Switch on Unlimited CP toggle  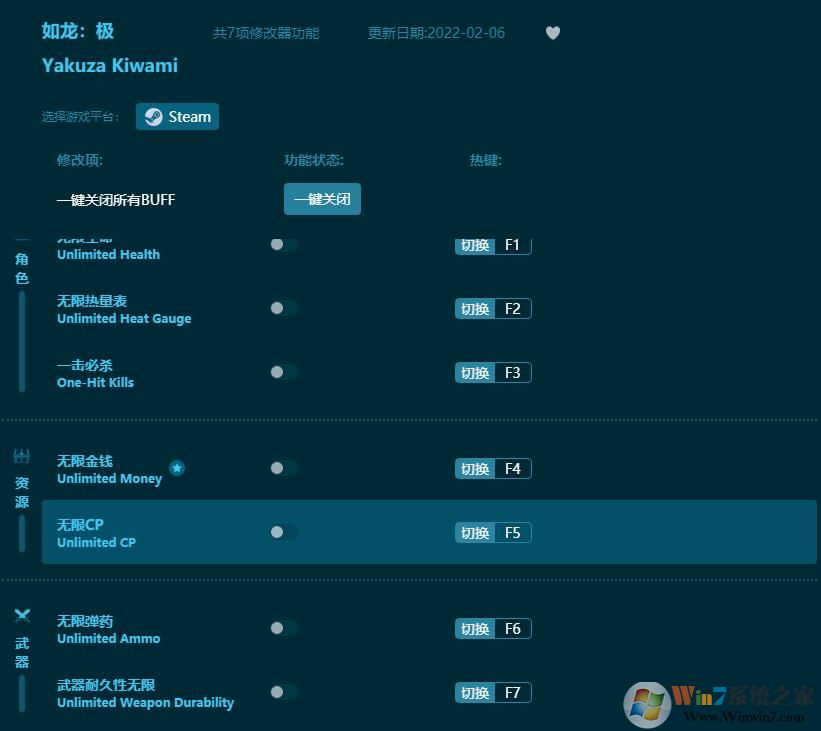[x=283, y=532]
